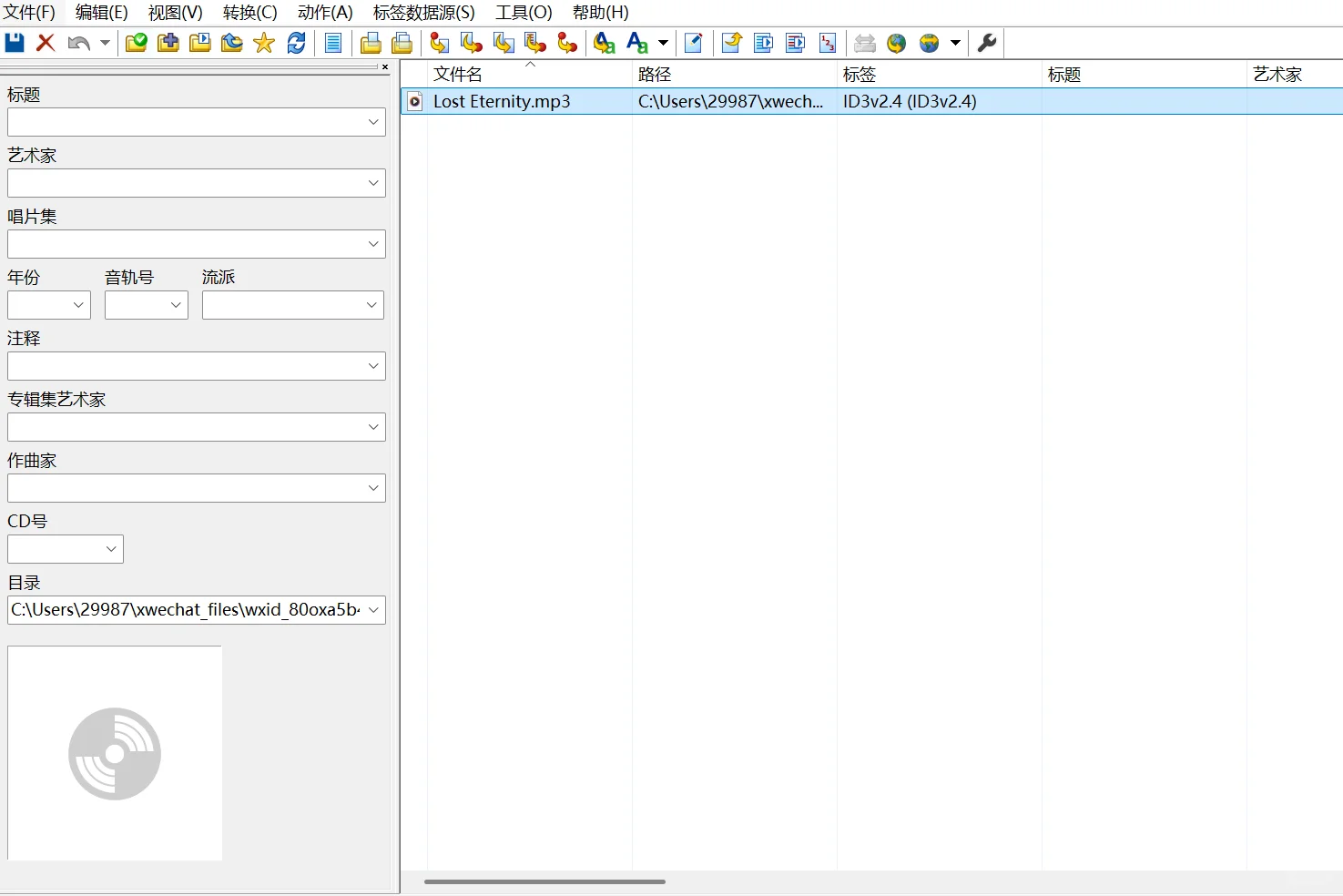This screenshot has width=1343, height=896.
Task: Run Tag to Tag conversion icon
Action: point(567,43)
